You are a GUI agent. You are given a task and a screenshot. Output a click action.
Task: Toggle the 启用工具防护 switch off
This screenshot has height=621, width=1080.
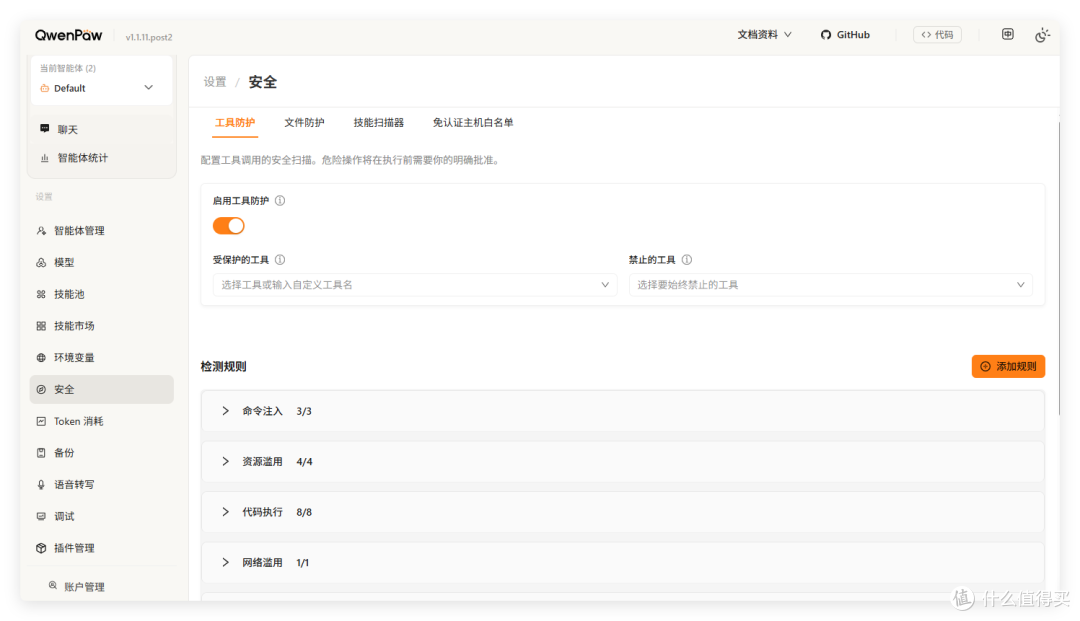pyautogui.click(x=229, y=226)
